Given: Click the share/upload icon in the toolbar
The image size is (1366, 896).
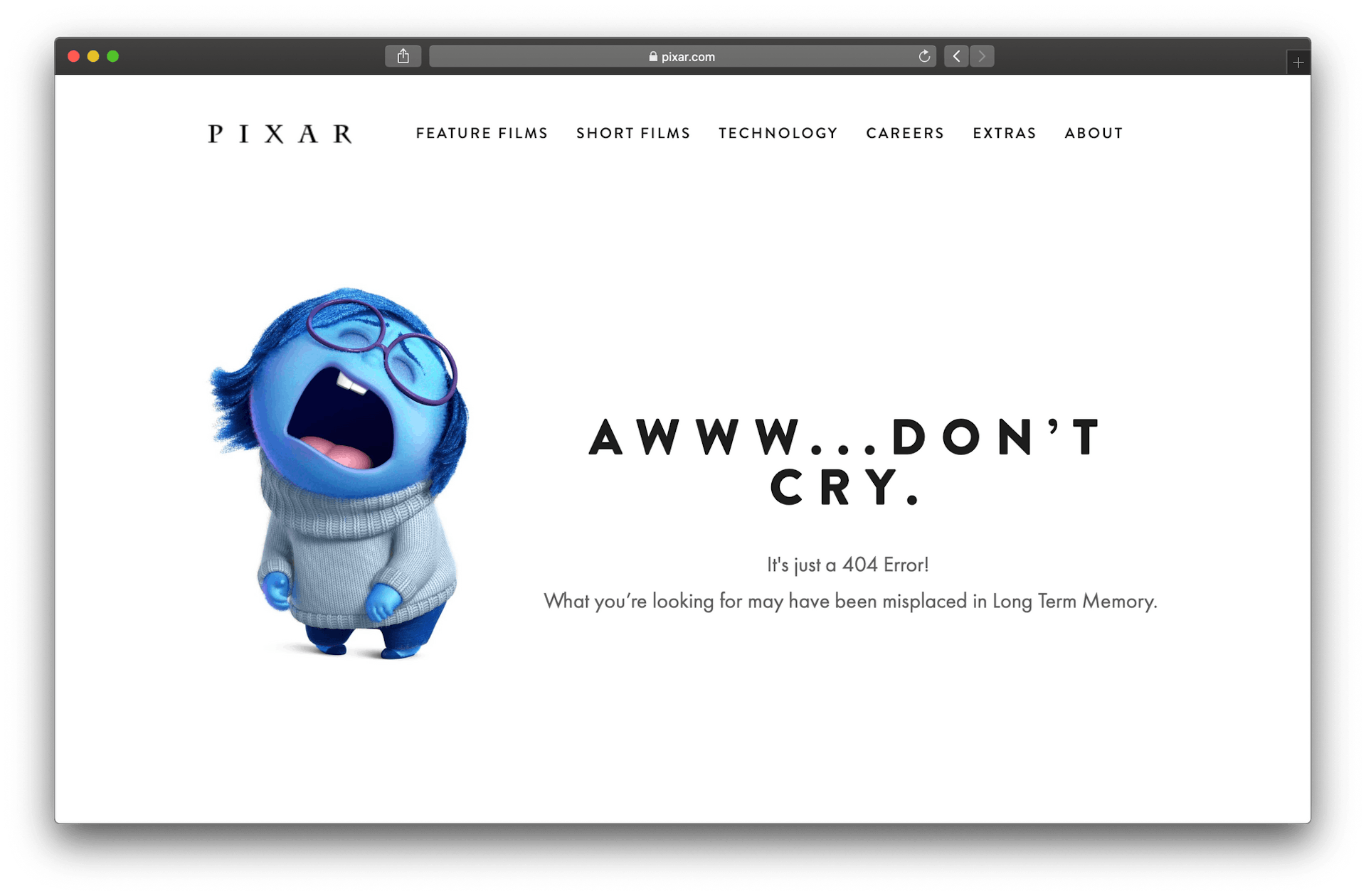Looking at the screenshot, I should 403,55.
